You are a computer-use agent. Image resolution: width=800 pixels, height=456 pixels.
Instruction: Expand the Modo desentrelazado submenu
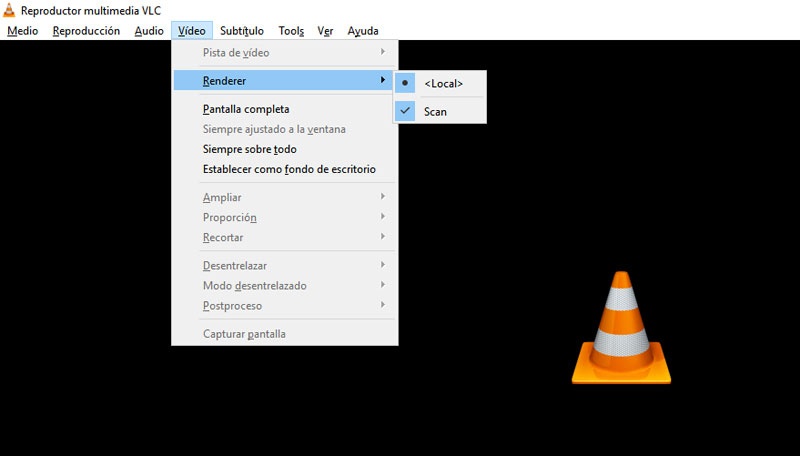tap(285, 286)
